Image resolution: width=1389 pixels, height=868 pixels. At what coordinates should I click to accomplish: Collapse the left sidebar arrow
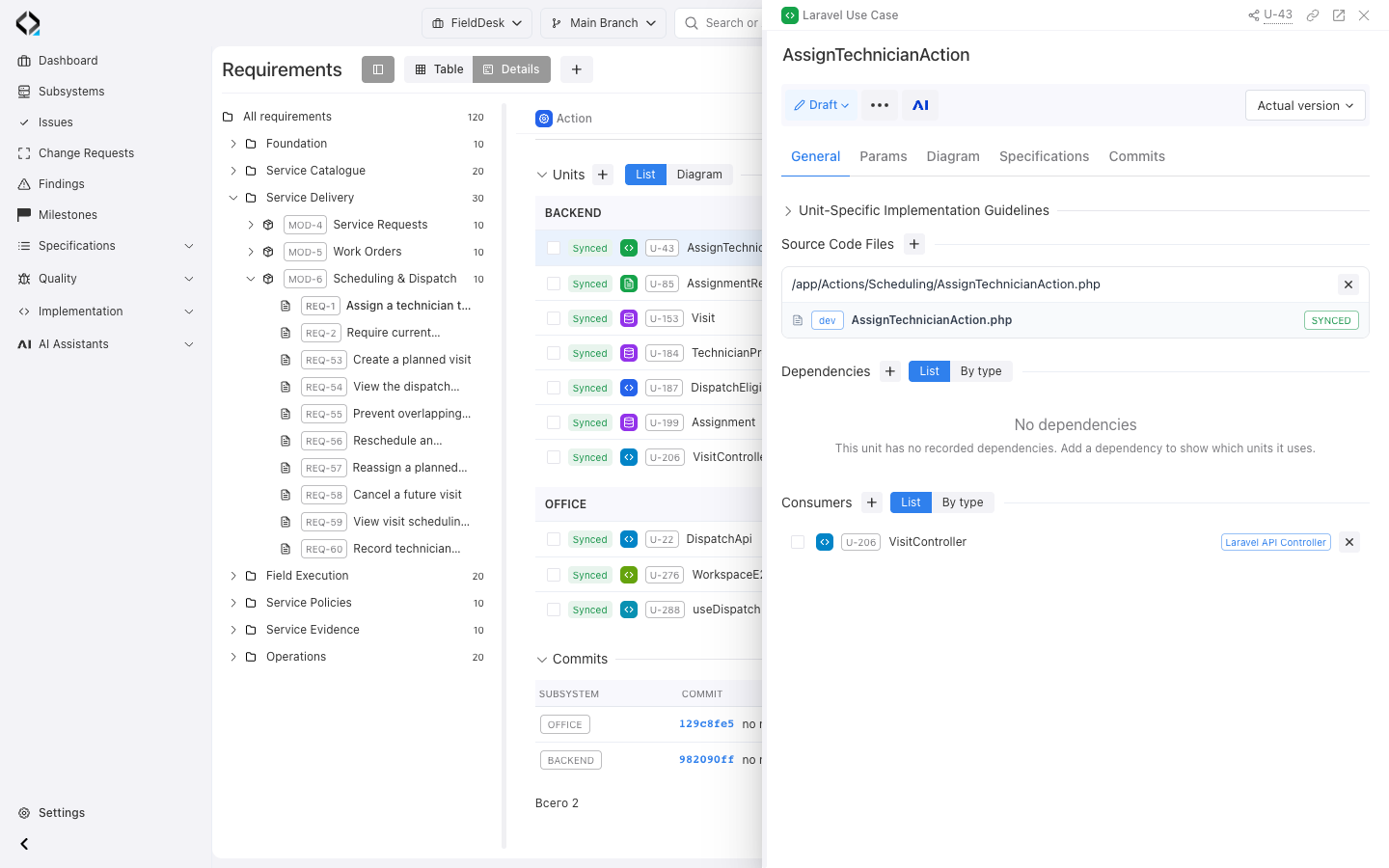(x=25, y=844)
